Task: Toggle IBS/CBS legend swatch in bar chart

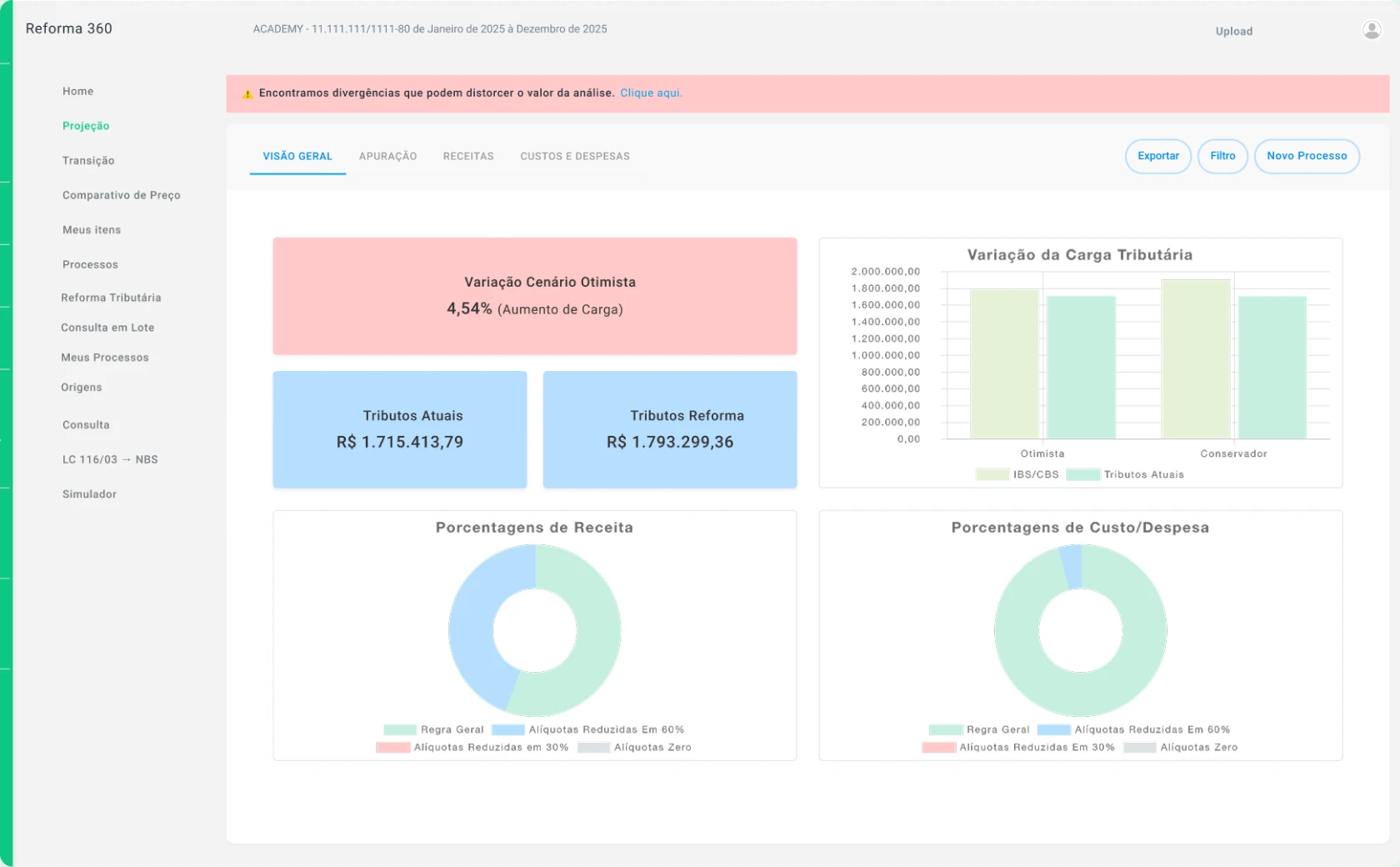Action: point(992,474)
